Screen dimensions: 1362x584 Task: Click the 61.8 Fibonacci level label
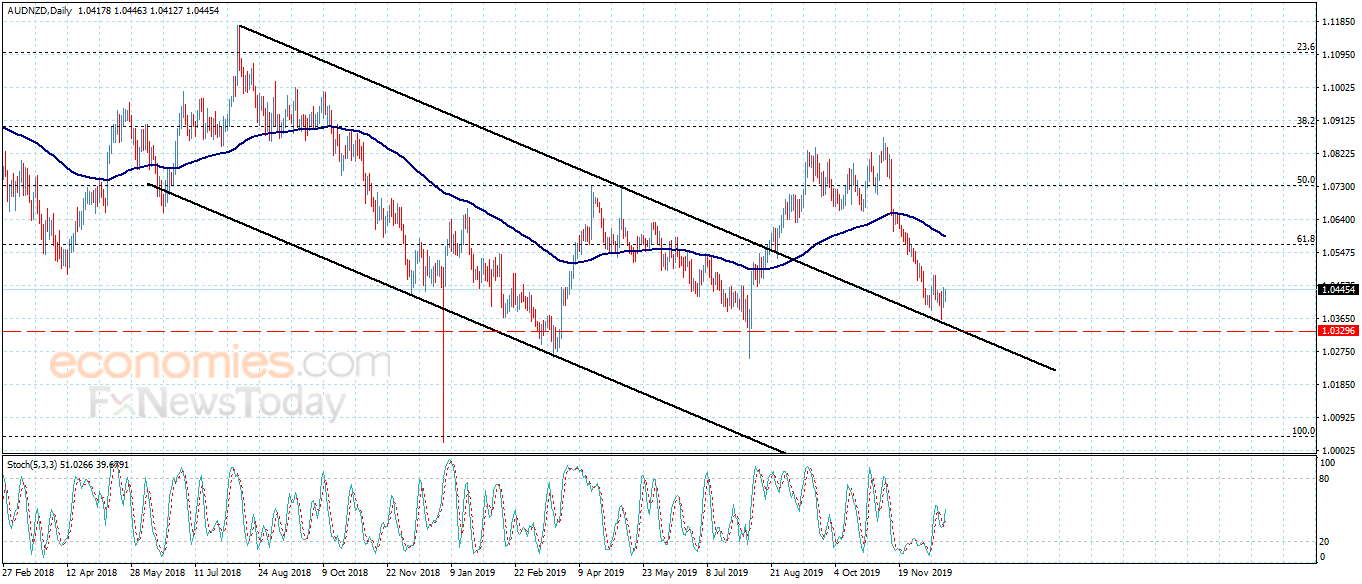coord(1305,239)
